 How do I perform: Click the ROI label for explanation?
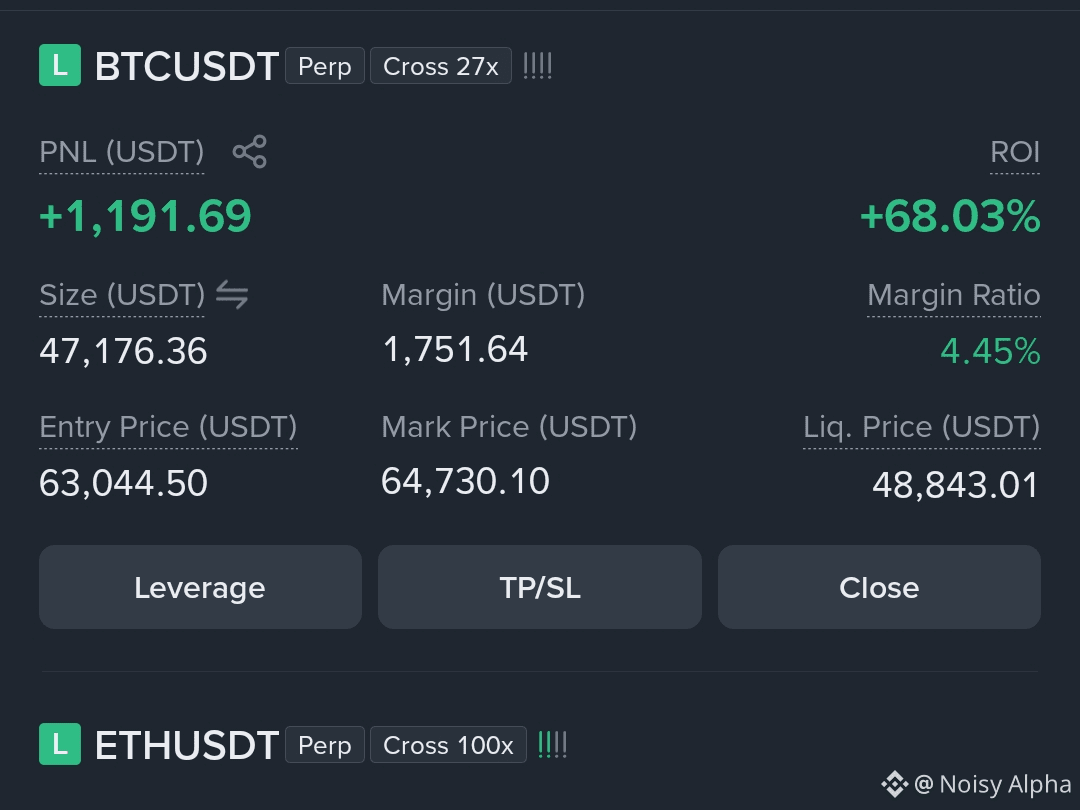pyautogui.click(x=1015, y=152)
